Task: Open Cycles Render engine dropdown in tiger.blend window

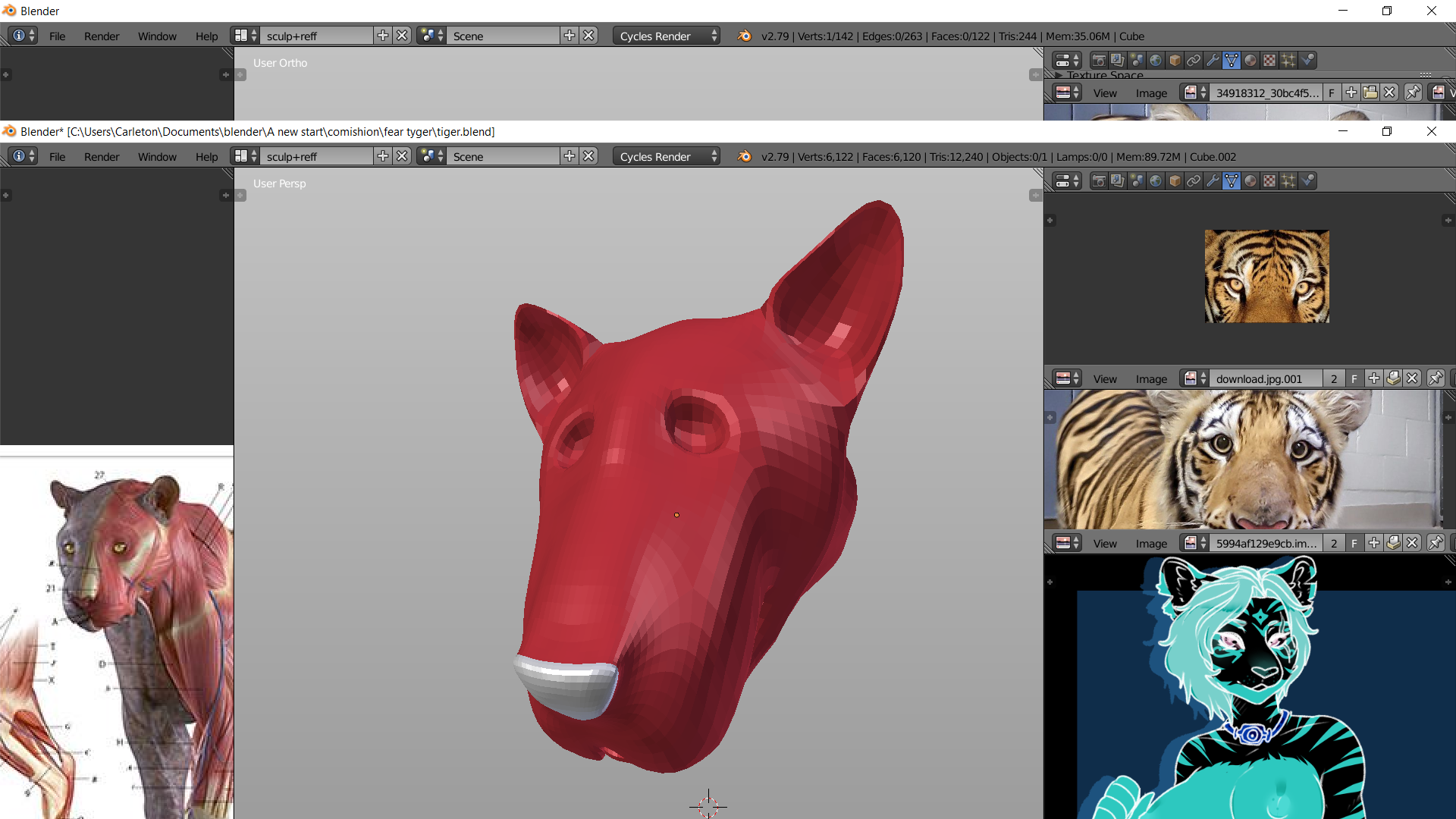Action: pyautogui.click(x=666, y=156)
